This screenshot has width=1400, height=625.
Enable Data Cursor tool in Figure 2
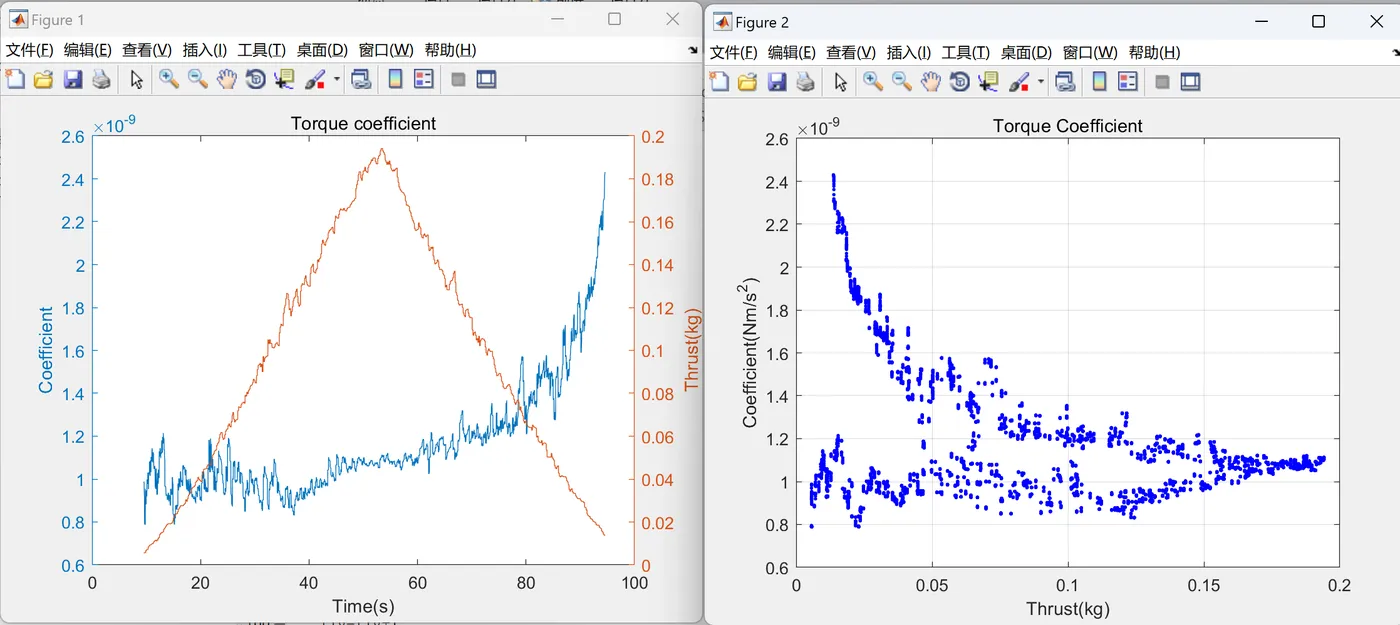[x=988, y=82]
